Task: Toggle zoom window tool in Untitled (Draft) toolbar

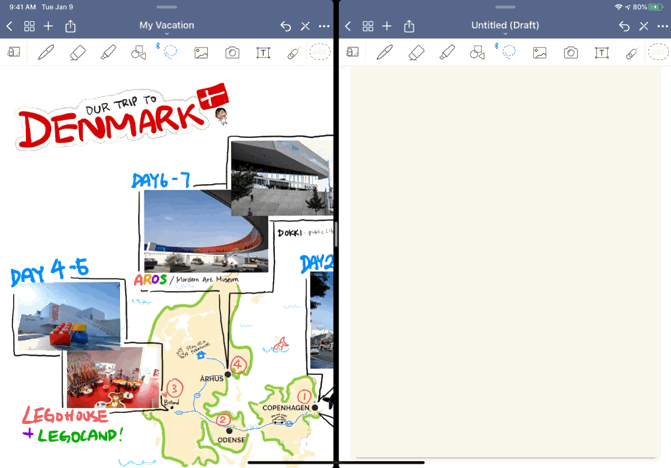Action: pos(352,52)
